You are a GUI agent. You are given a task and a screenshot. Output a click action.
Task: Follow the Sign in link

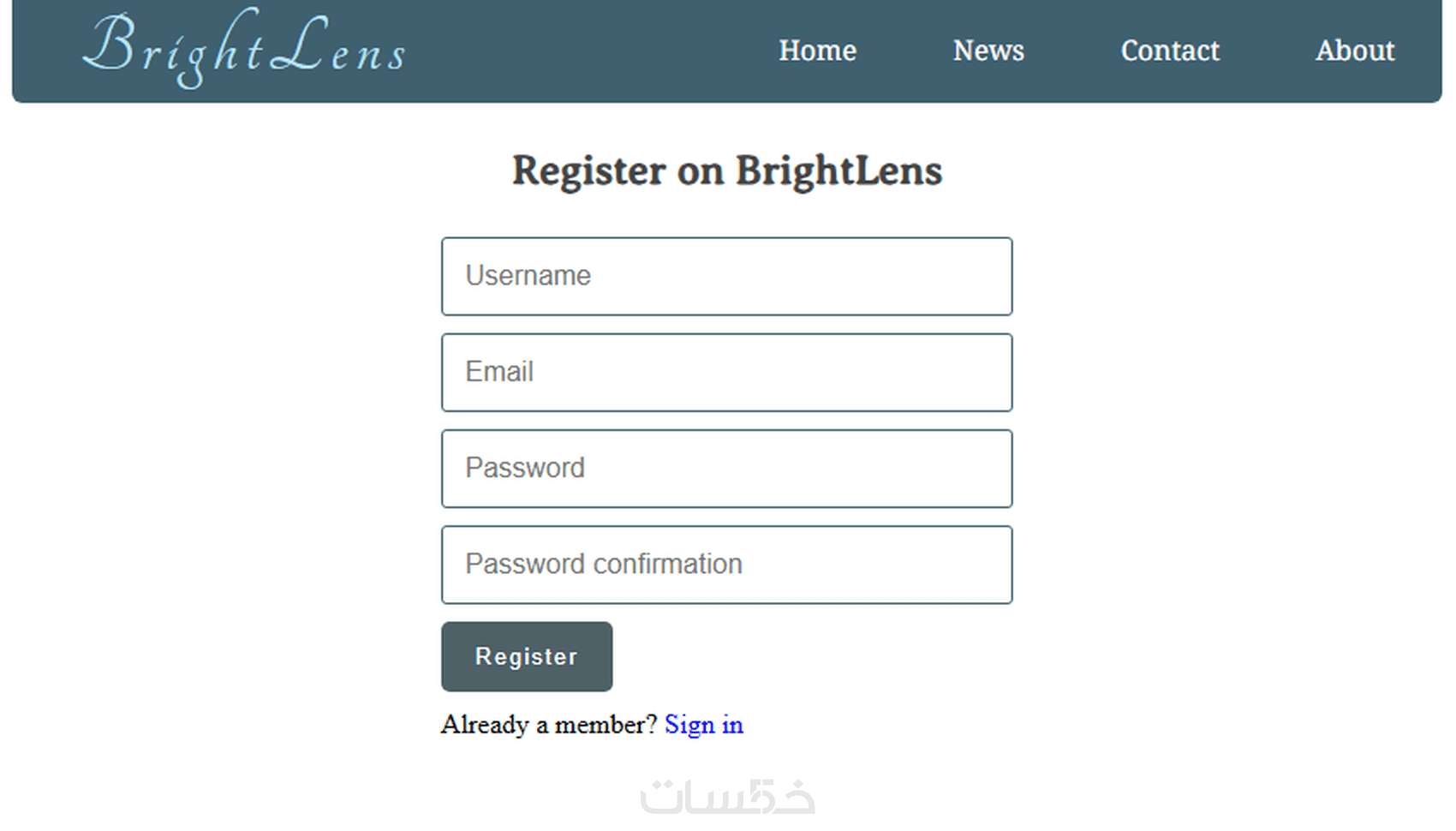[x=704, y=725]
